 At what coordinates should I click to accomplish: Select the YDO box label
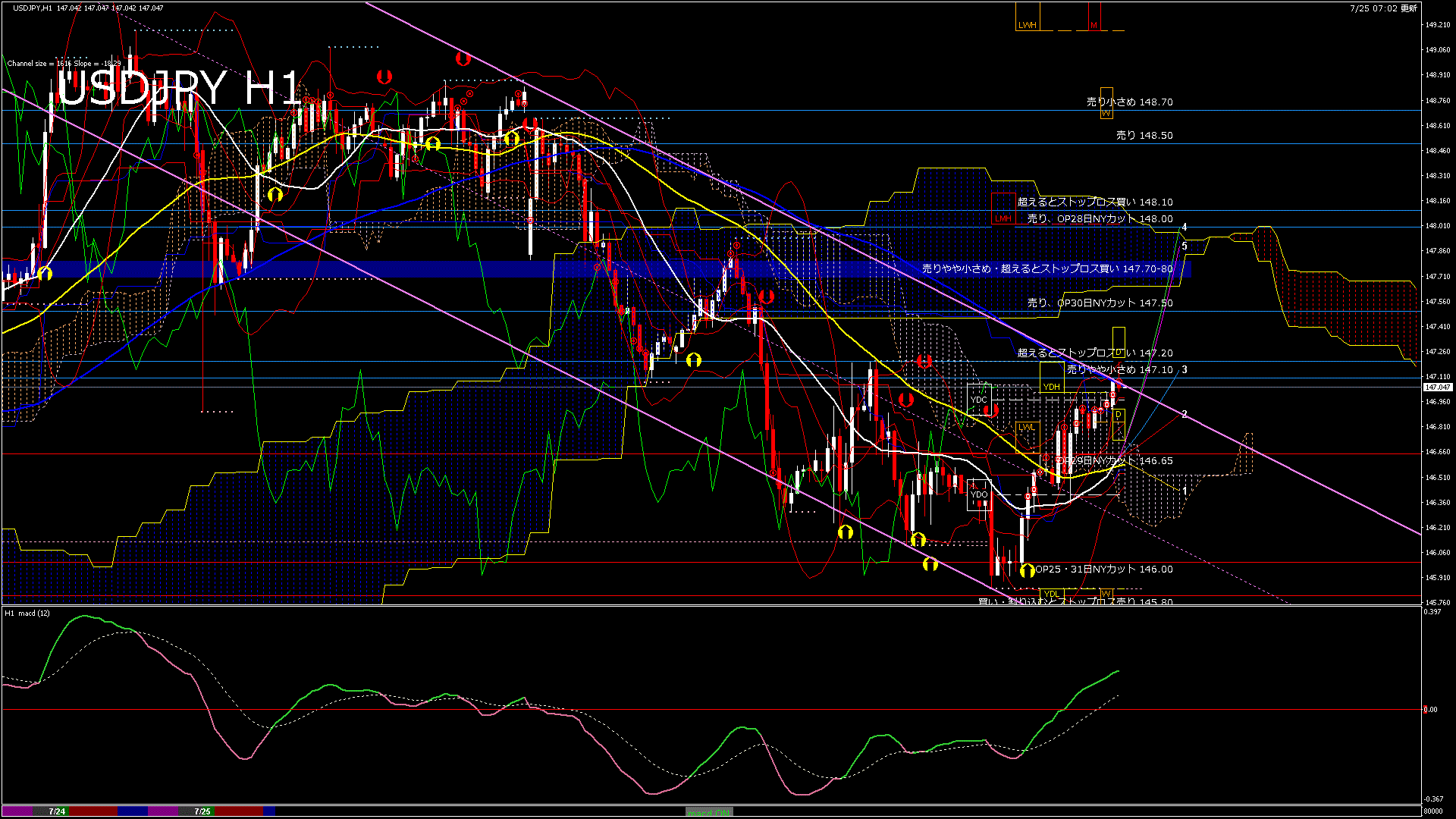979,494
